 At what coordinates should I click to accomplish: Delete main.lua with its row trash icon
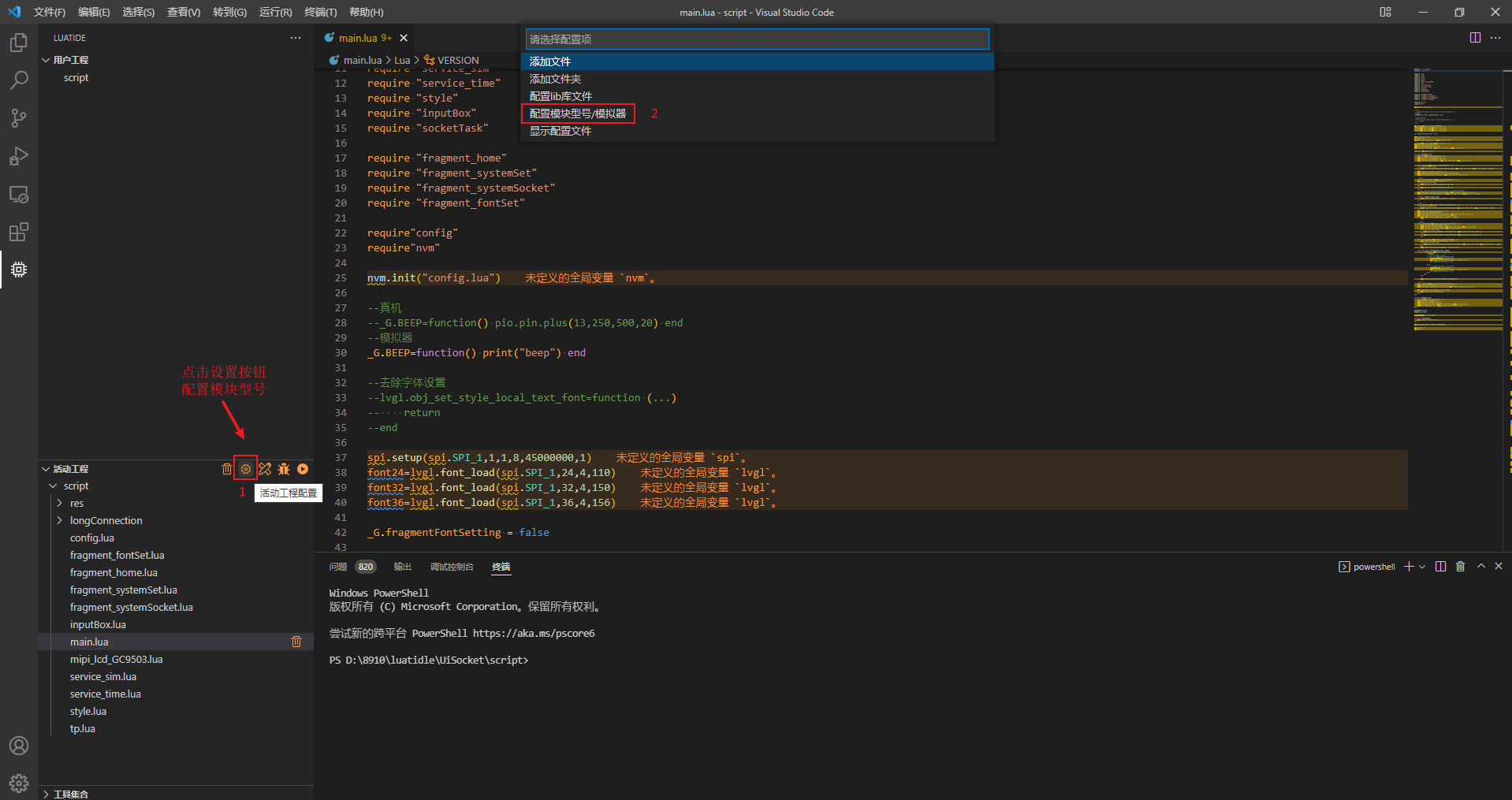[296, 642]
